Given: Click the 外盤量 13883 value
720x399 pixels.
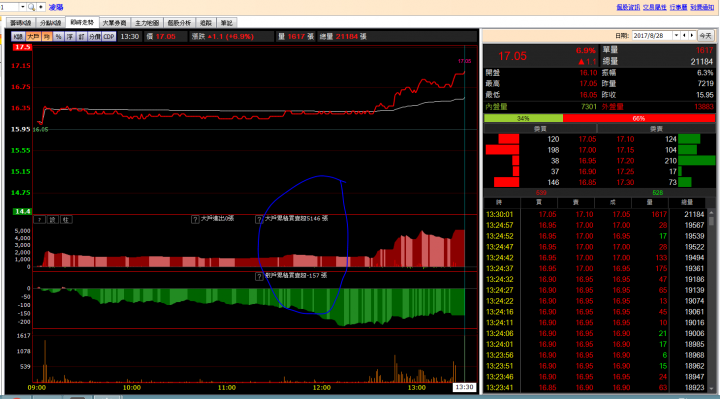Looking at the screenshot, I should click(704, 107).
